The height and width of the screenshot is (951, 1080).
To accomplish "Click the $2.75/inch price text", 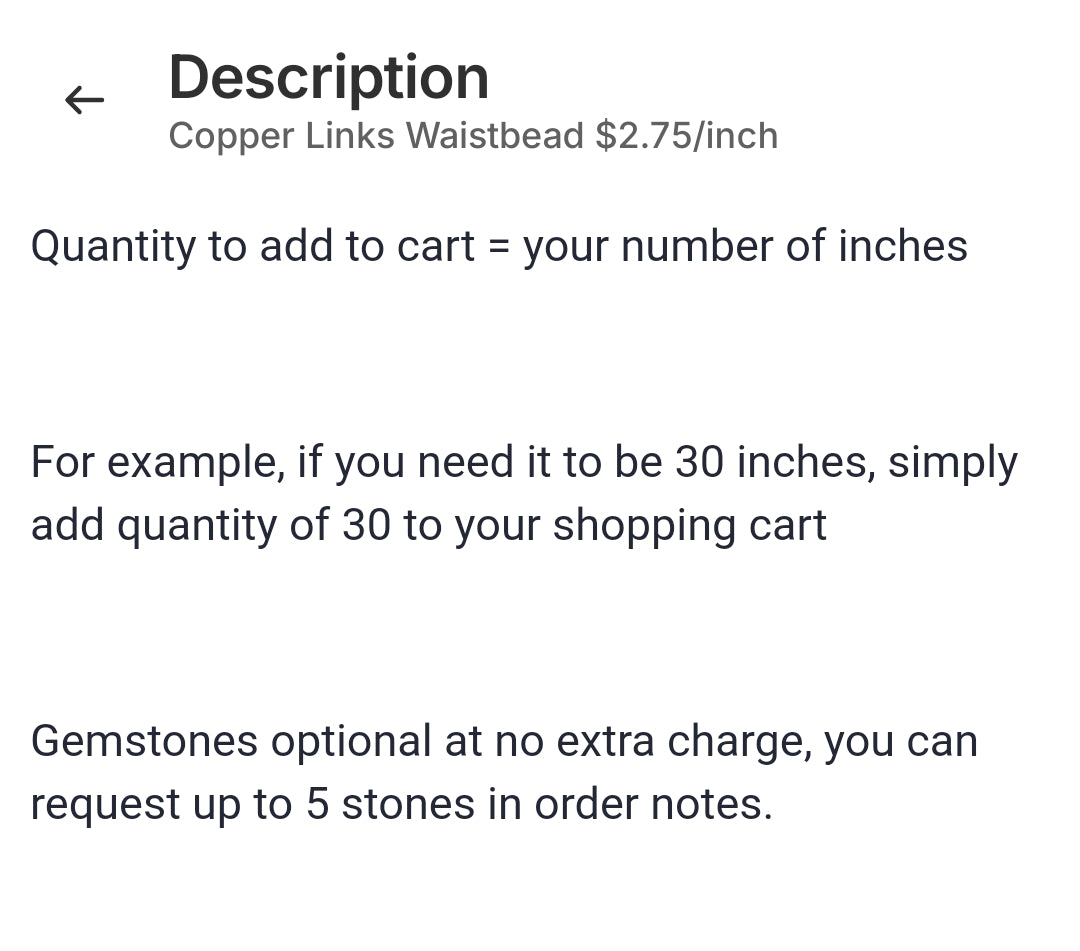I will coord(686,135).
